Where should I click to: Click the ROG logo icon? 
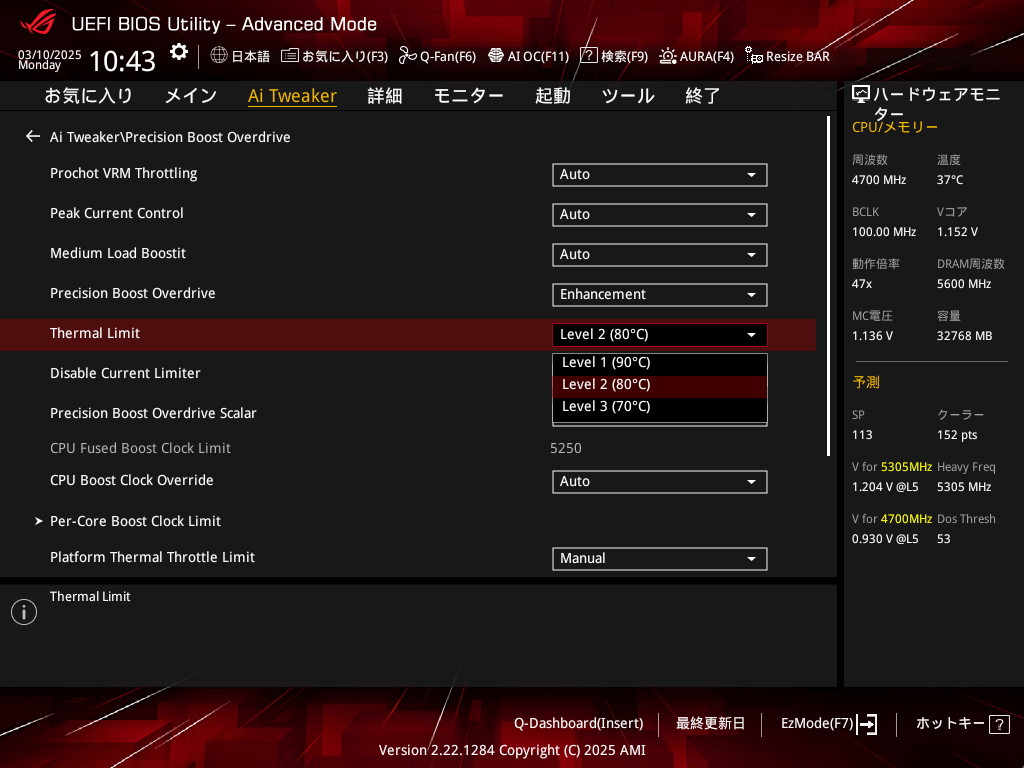38,22
